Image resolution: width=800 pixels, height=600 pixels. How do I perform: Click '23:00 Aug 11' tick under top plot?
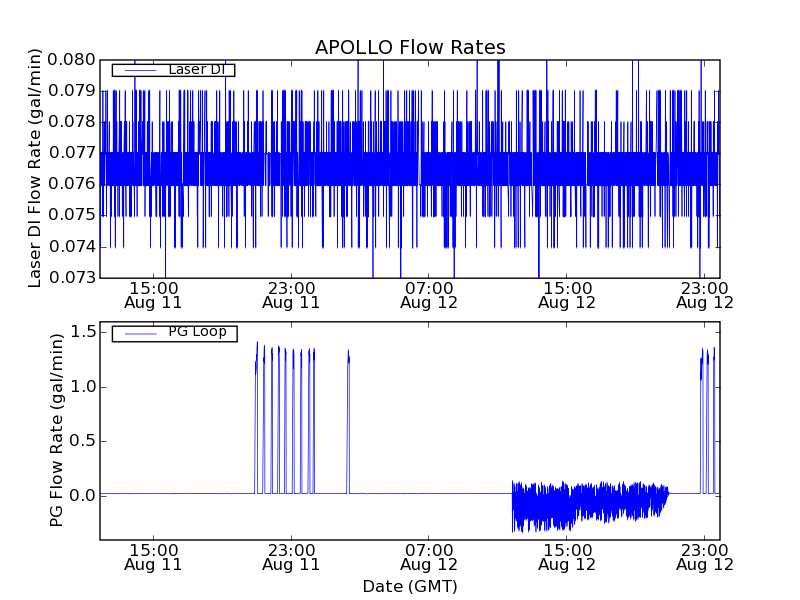[x=291, y=294]
